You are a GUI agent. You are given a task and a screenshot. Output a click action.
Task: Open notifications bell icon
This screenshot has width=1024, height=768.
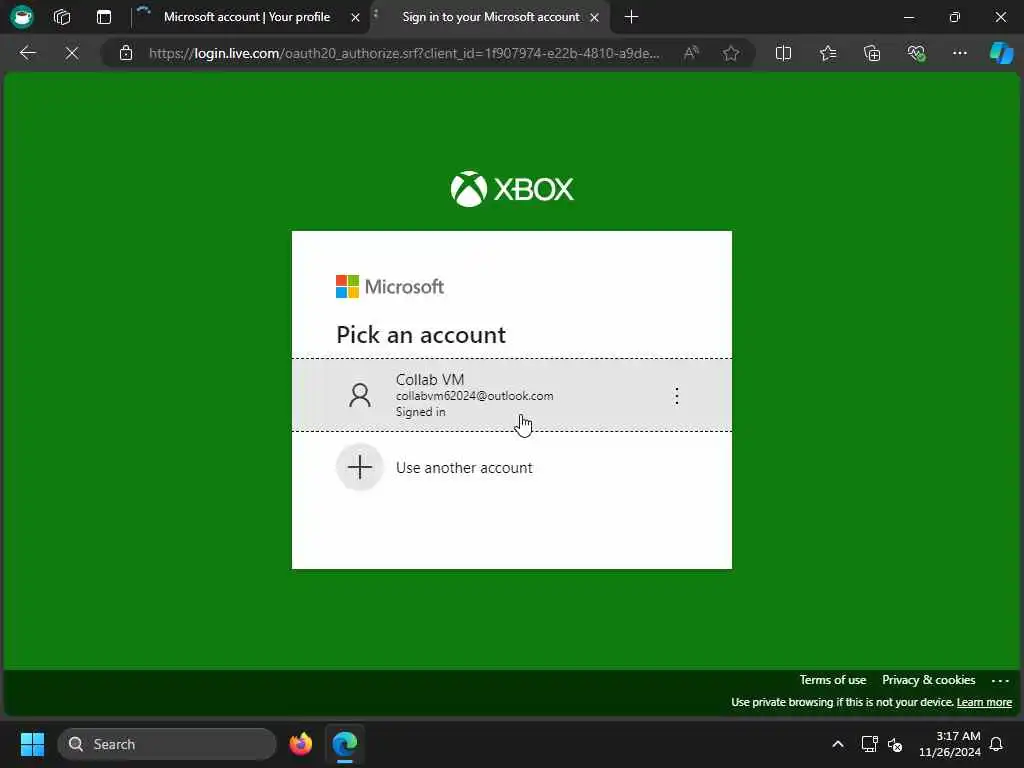[997, 744]
